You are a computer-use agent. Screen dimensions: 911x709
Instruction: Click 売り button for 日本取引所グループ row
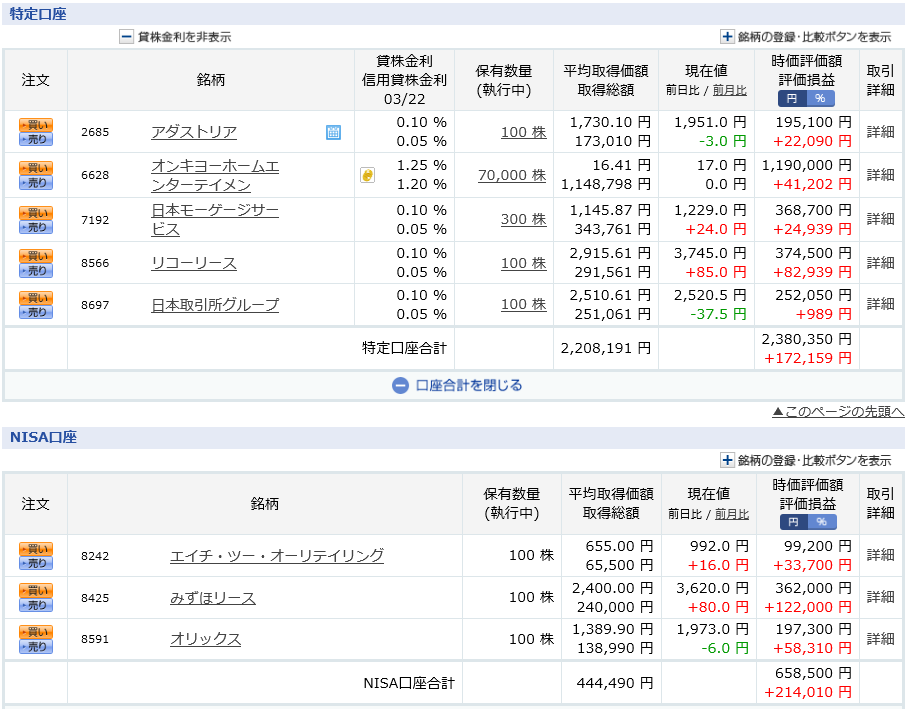tap(36, 312)
